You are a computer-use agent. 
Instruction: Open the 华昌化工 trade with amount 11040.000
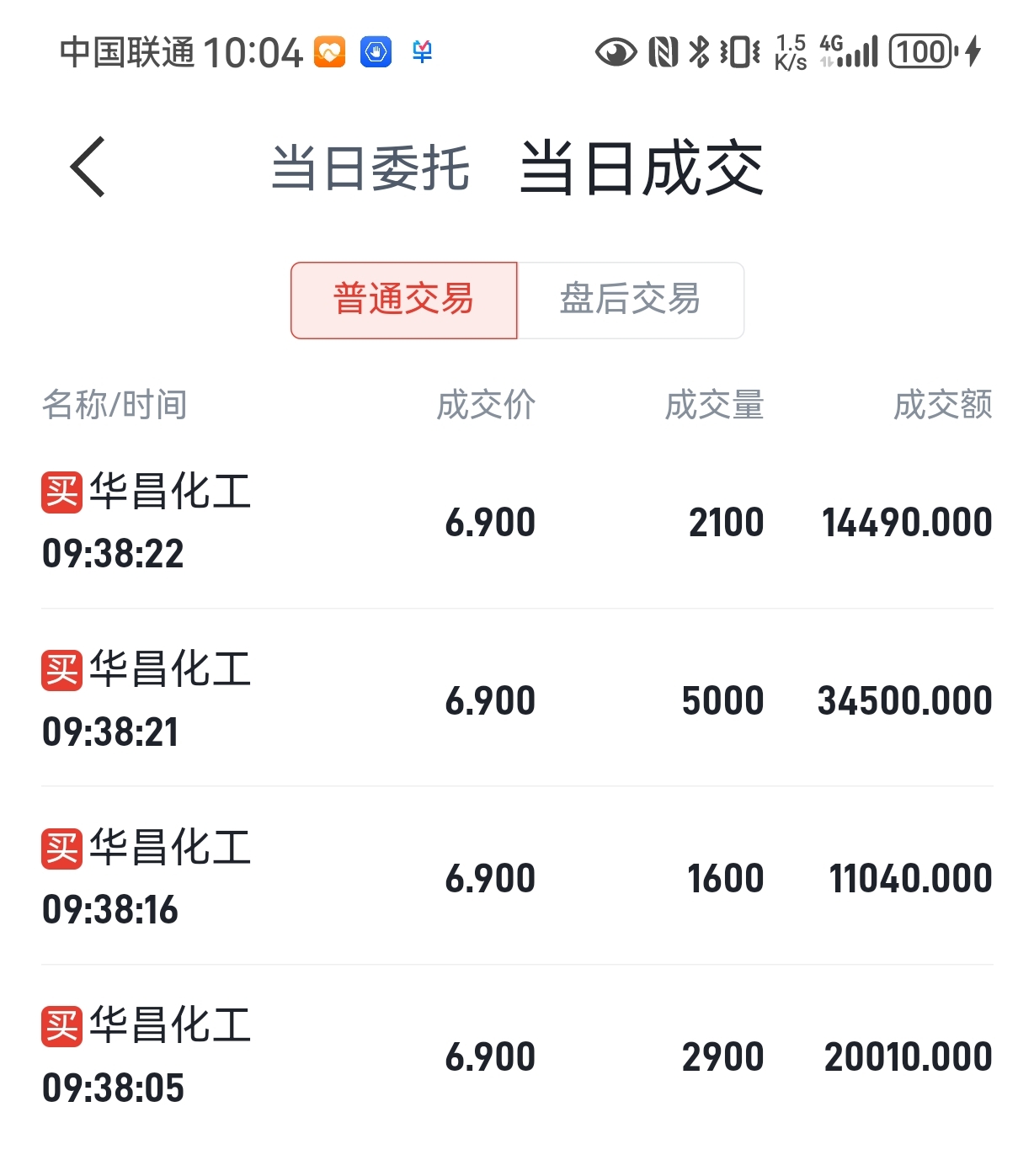point(517,876)
